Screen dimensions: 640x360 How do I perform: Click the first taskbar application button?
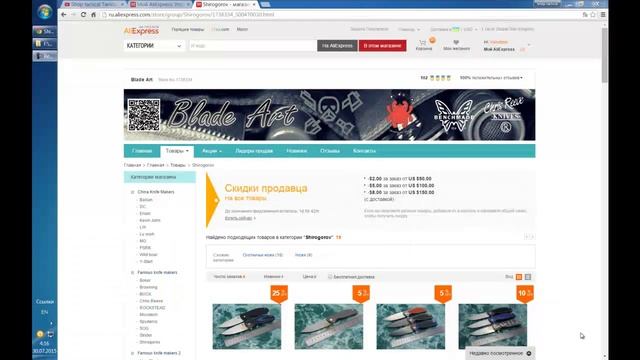(45, 31)
